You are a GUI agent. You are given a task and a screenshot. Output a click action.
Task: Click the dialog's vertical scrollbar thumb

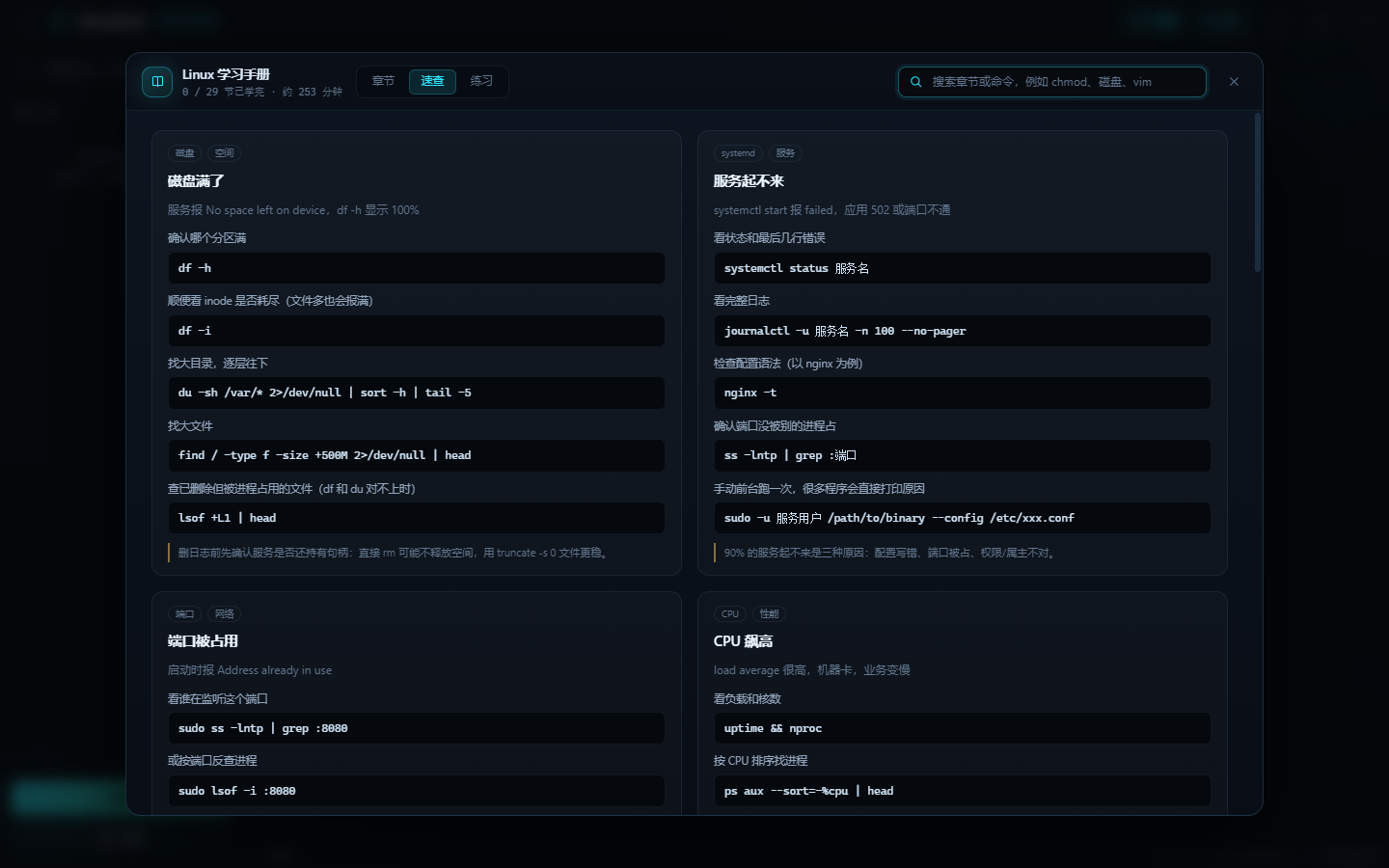[x=1258, y=192]
